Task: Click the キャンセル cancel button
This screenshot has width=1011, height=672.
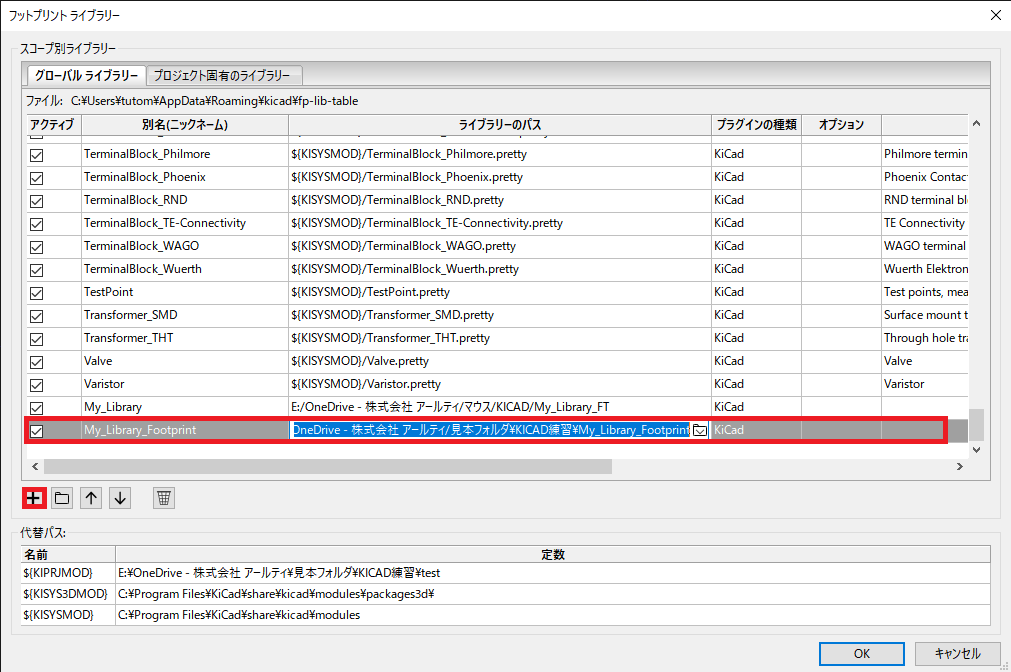Action: 957,653
